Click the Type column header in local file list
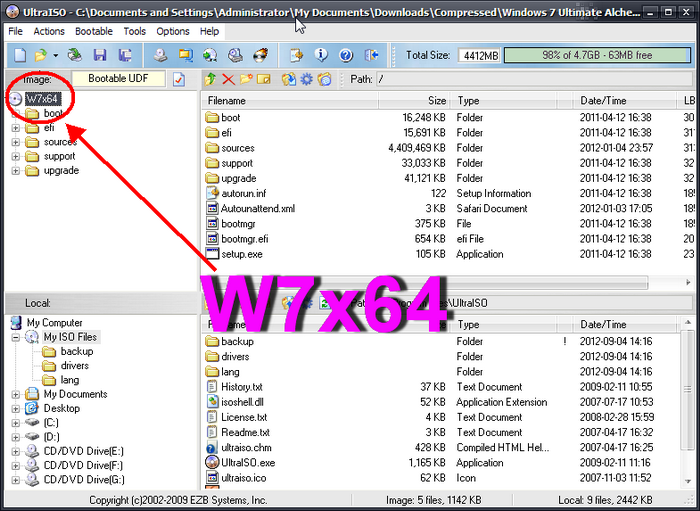The image size is (700, 511). [x=504, y=324]
